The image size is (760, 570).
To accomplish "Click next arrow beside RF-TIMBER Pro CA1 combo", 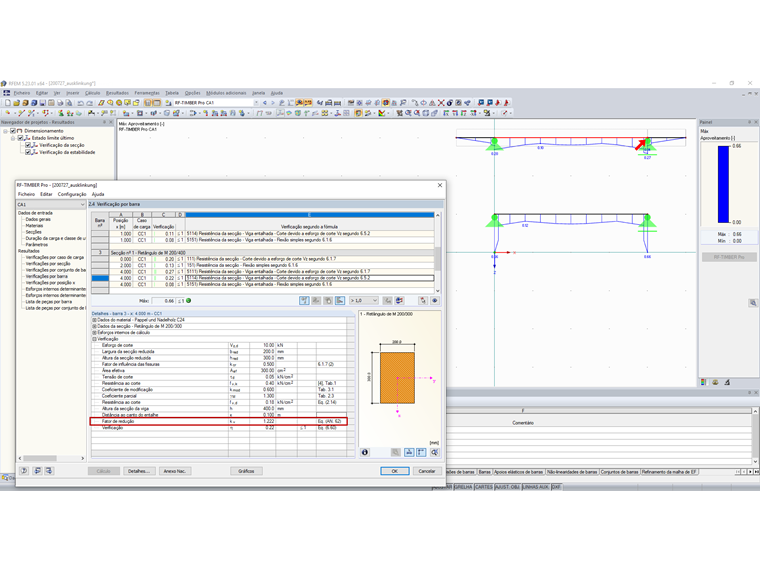I will point(273,103).
